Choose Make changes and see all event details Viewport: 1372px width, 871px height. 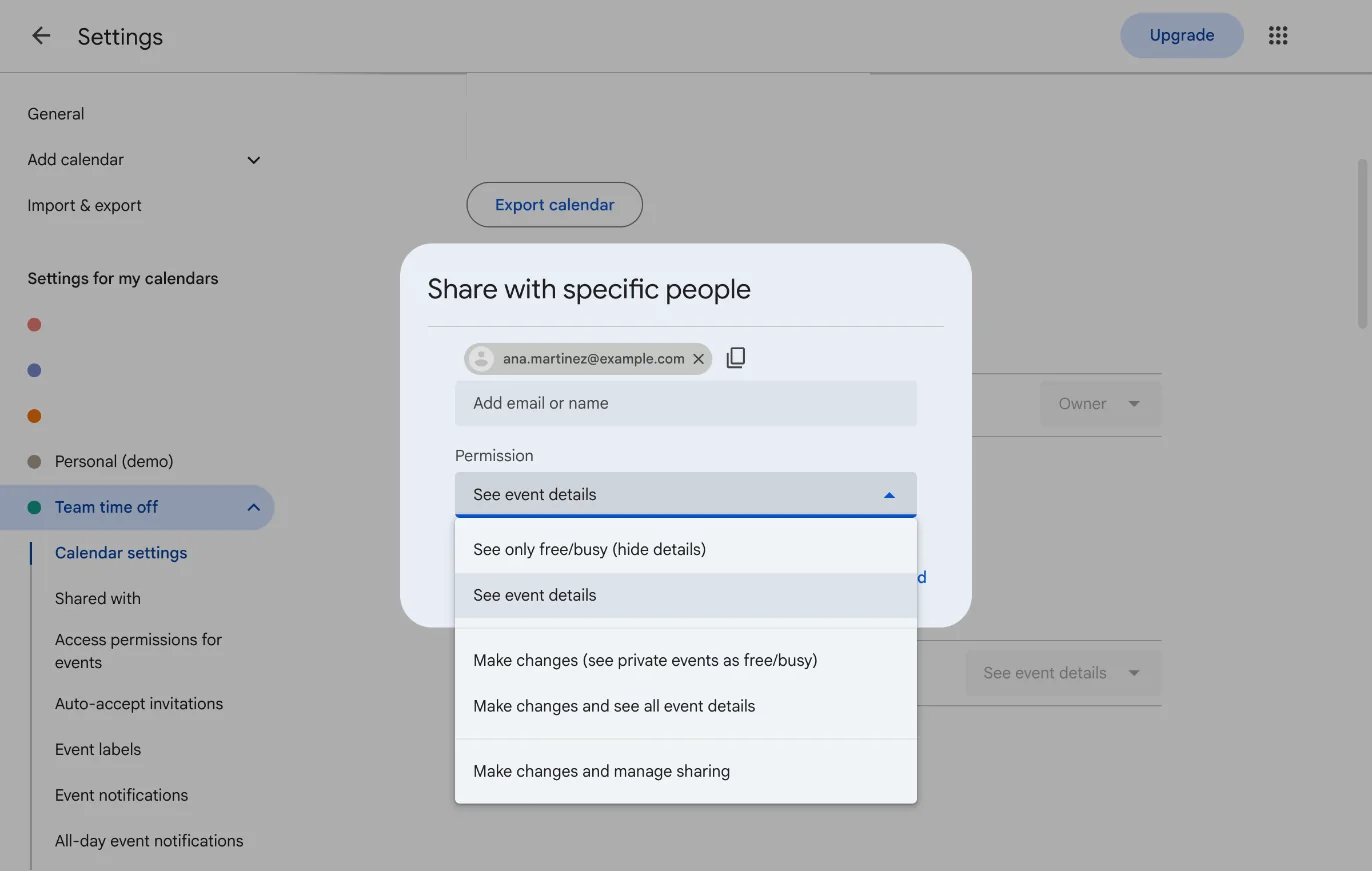tap(686, 706)
